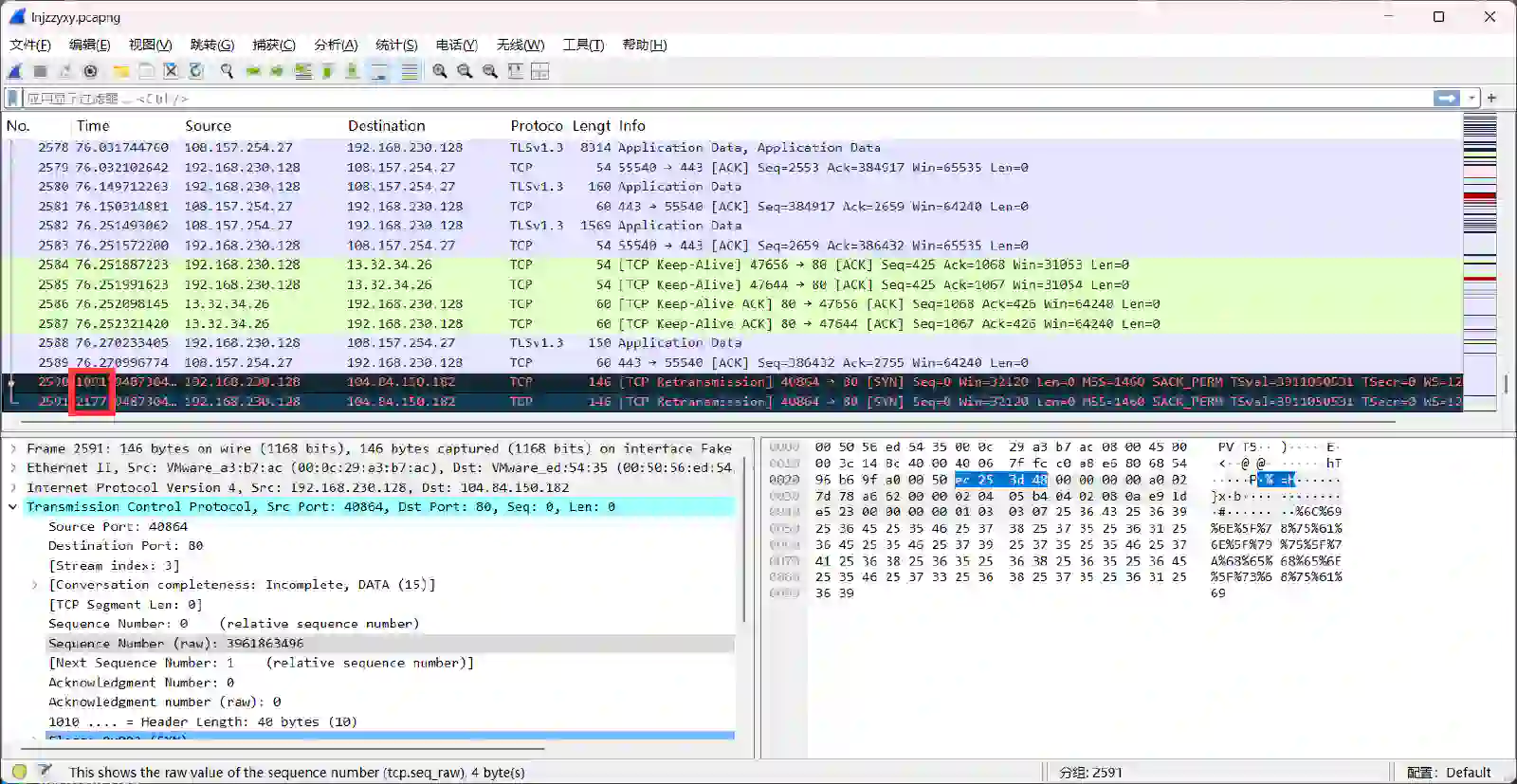Zoom in on the packet text
1517x784 pixels.
(x=440, y=71)
